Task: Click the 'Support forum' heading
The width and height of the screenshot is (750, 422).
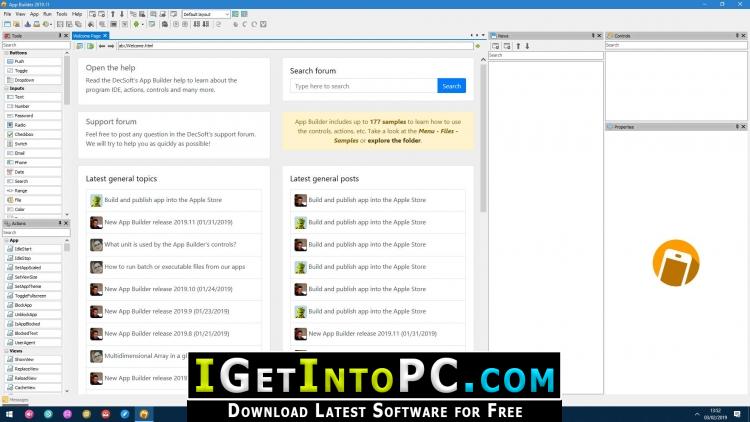Action: 111,122
